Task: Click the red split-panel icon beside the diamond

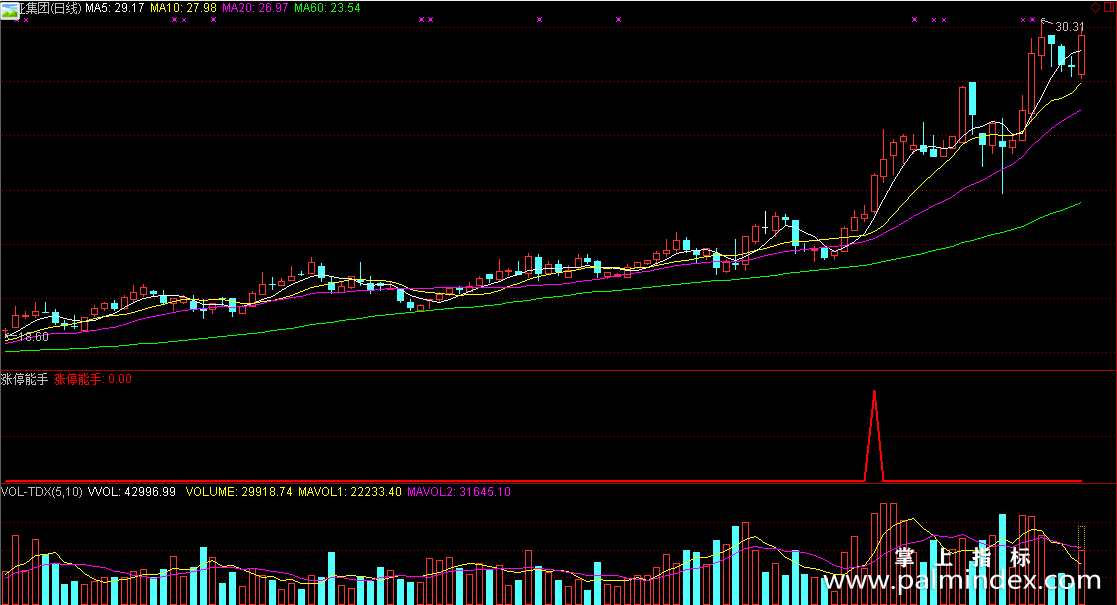Action: [x=1108, y=7]
